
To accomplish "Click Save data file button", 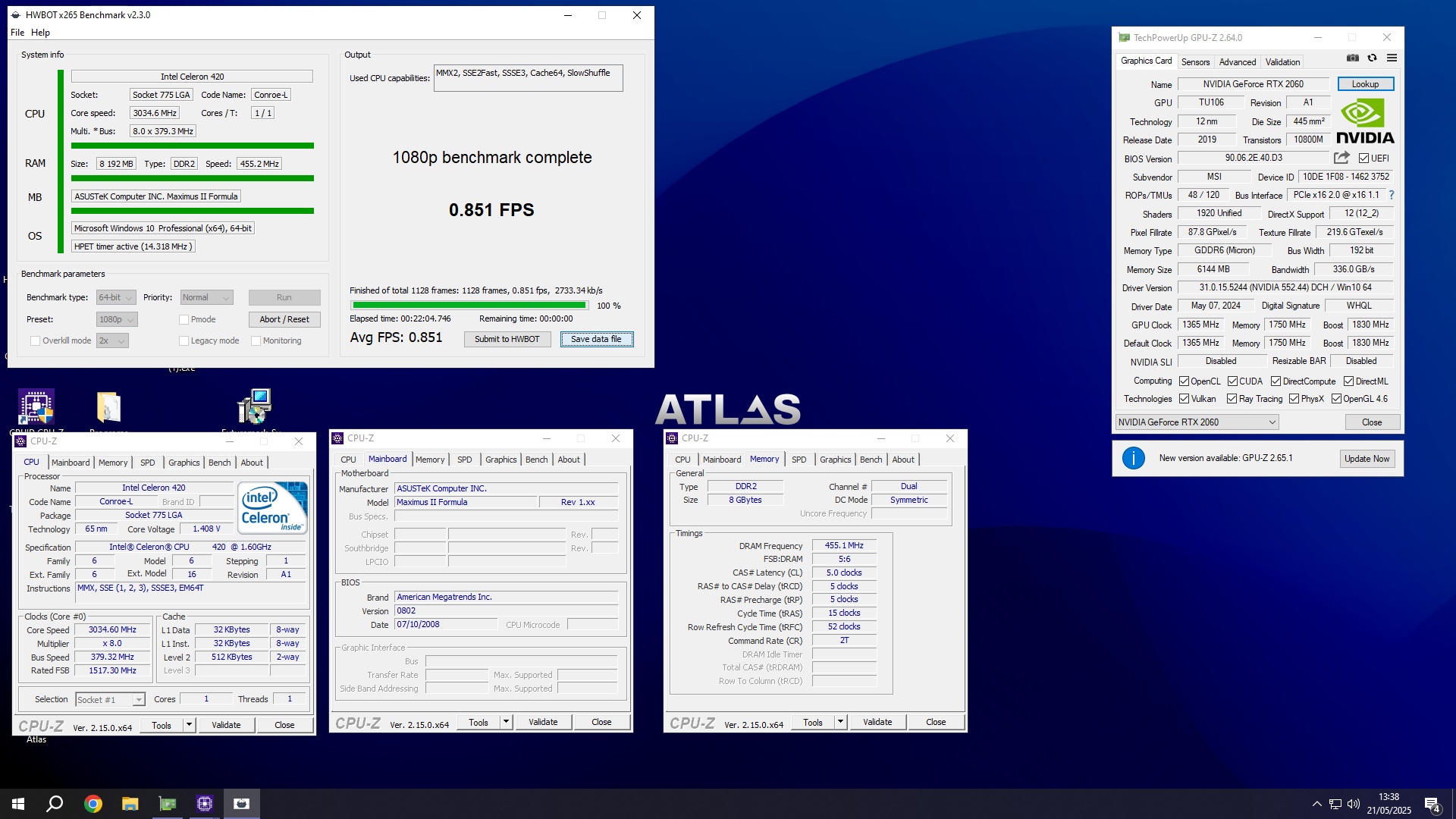I will (x=596, y=339).
